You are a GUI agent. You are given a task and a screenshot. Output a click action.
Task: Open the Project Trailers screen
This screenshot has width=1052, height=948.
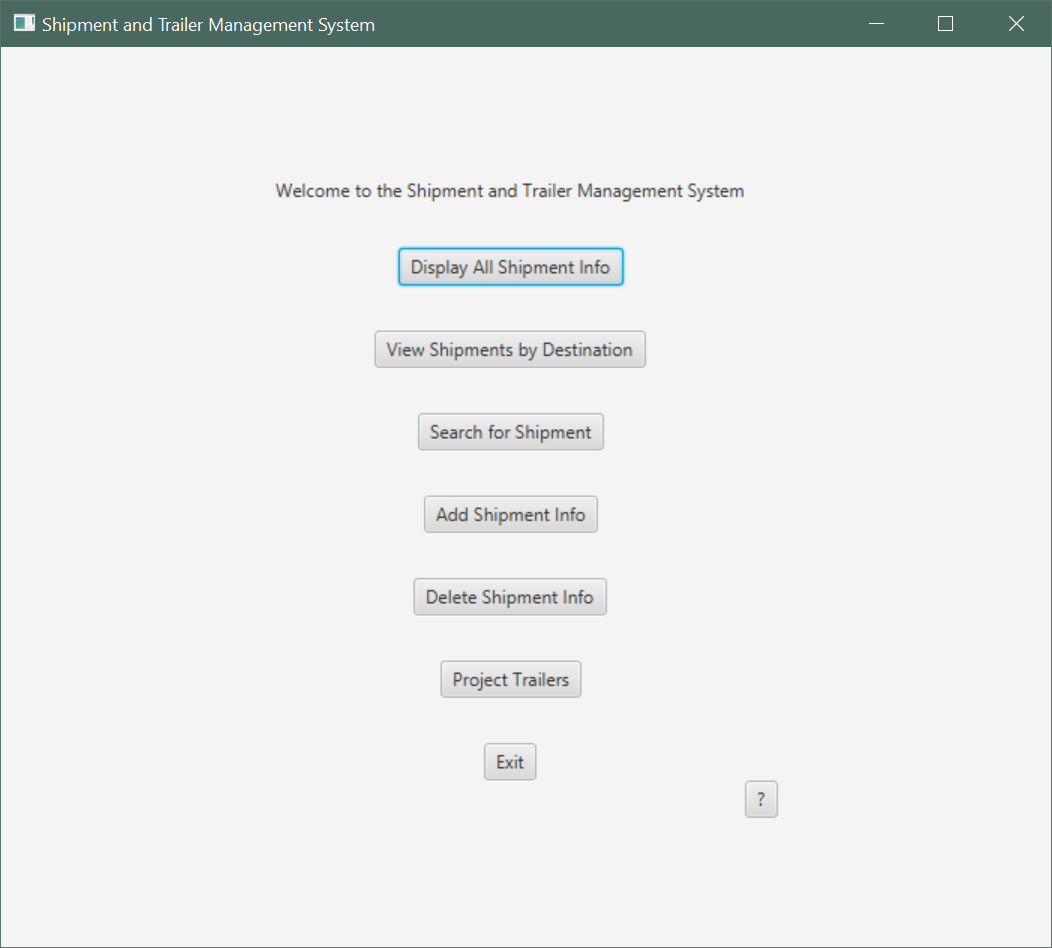pos(510,680)
